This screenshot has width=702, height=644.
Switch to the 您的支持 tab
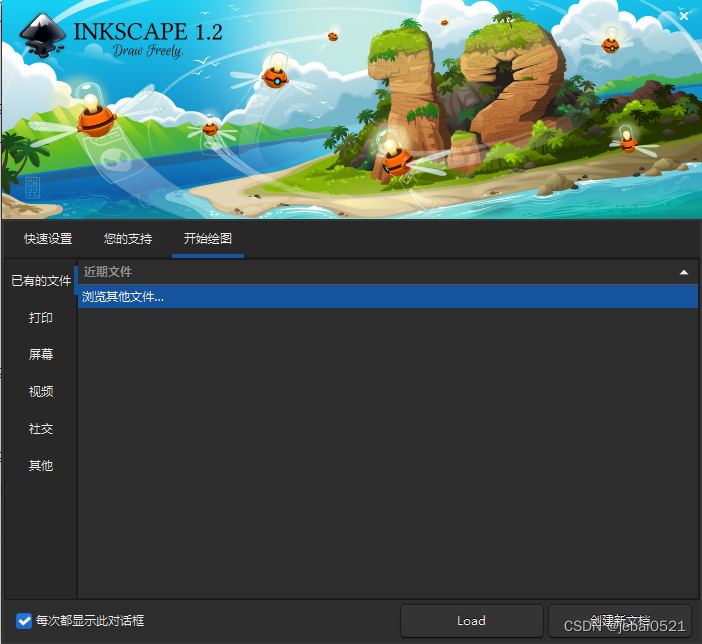pos(128,239)
